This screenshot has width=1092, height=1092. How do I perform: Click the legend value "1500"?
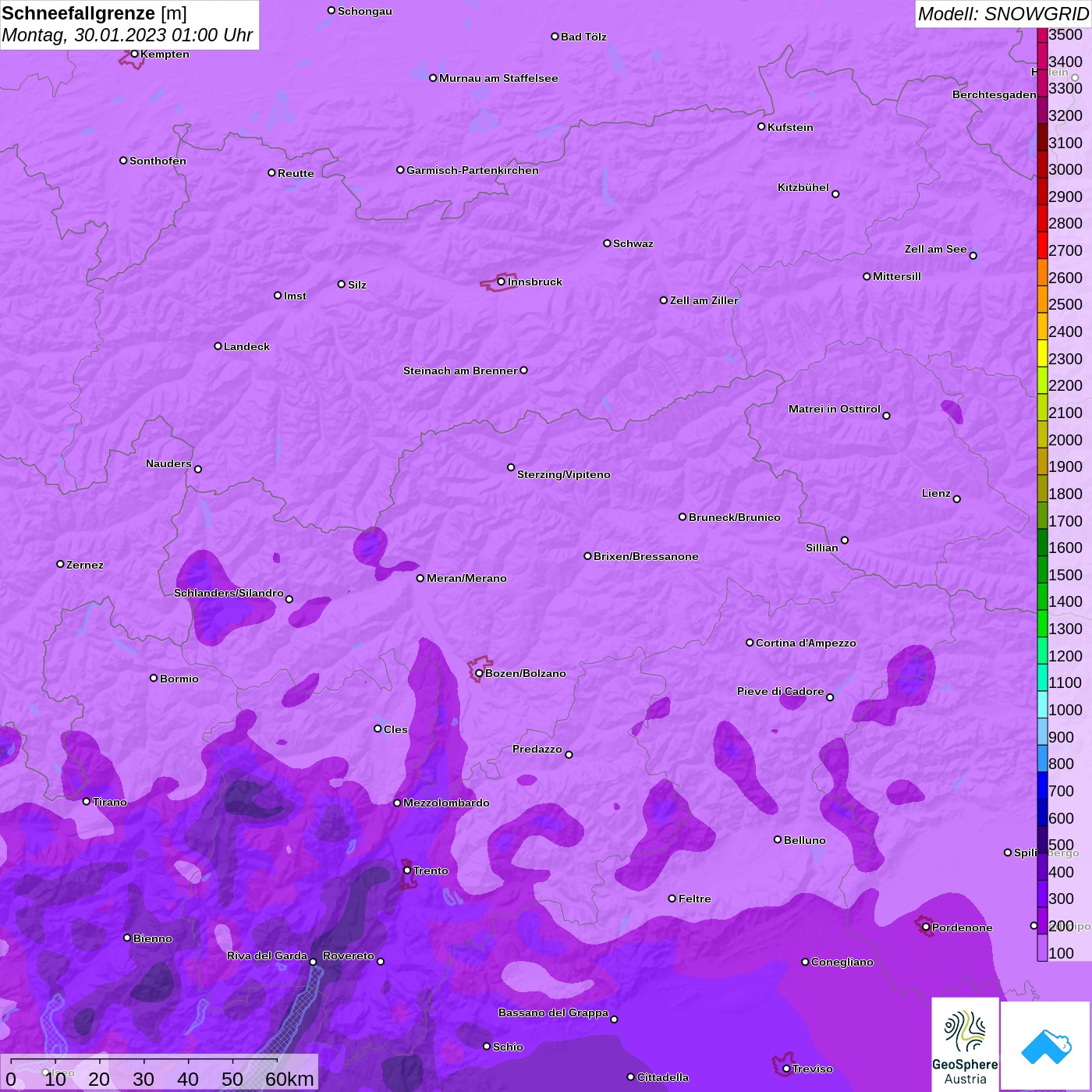pos(1065,575)
